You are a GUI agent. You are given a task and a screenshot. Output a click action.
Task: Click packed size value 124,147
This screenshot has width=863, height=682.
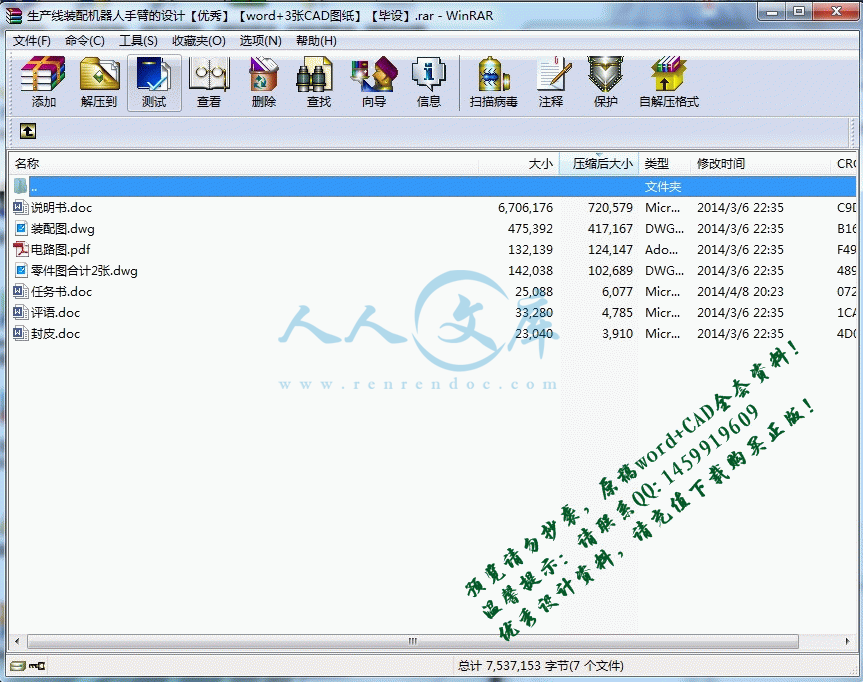click(610, 249)
